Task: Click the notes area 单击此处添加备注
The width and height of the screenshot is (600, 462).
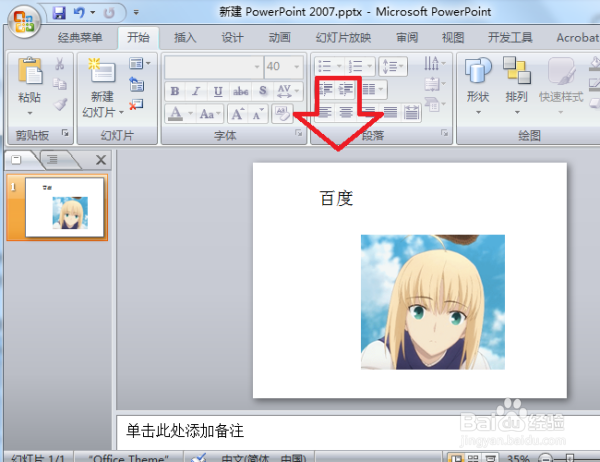Action: [185, 431]
